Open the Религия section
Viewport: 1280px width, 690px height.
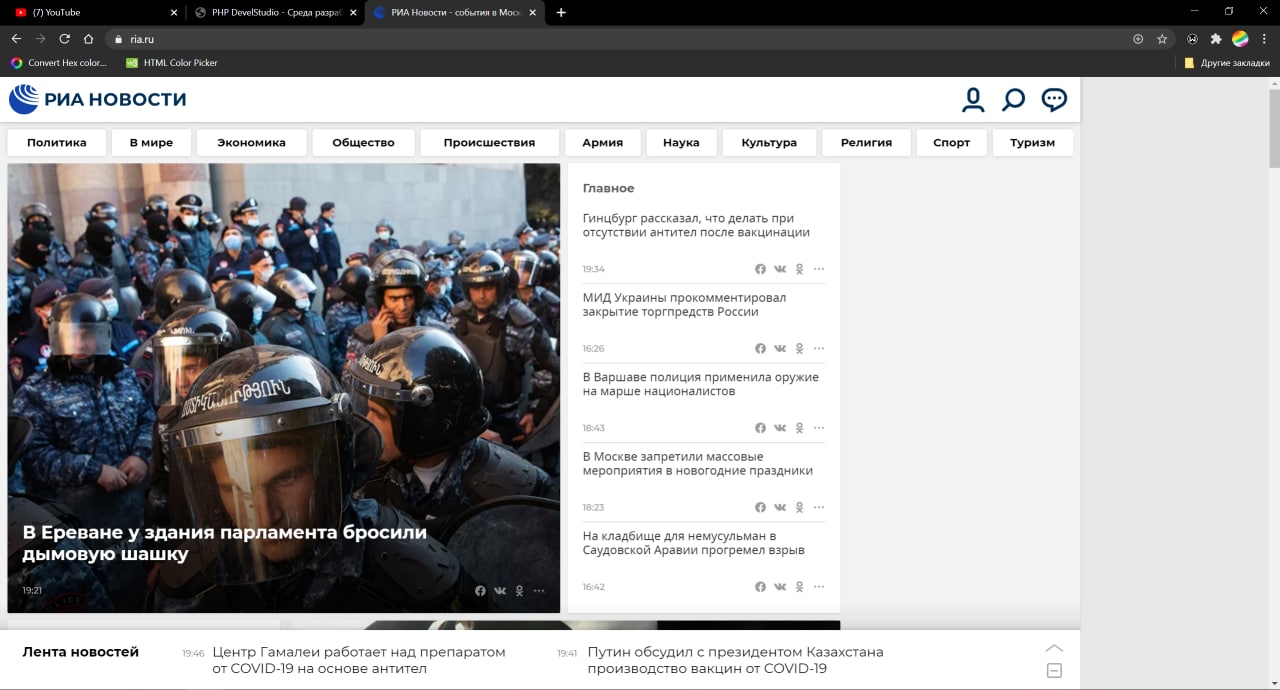[x=866, y=142]
